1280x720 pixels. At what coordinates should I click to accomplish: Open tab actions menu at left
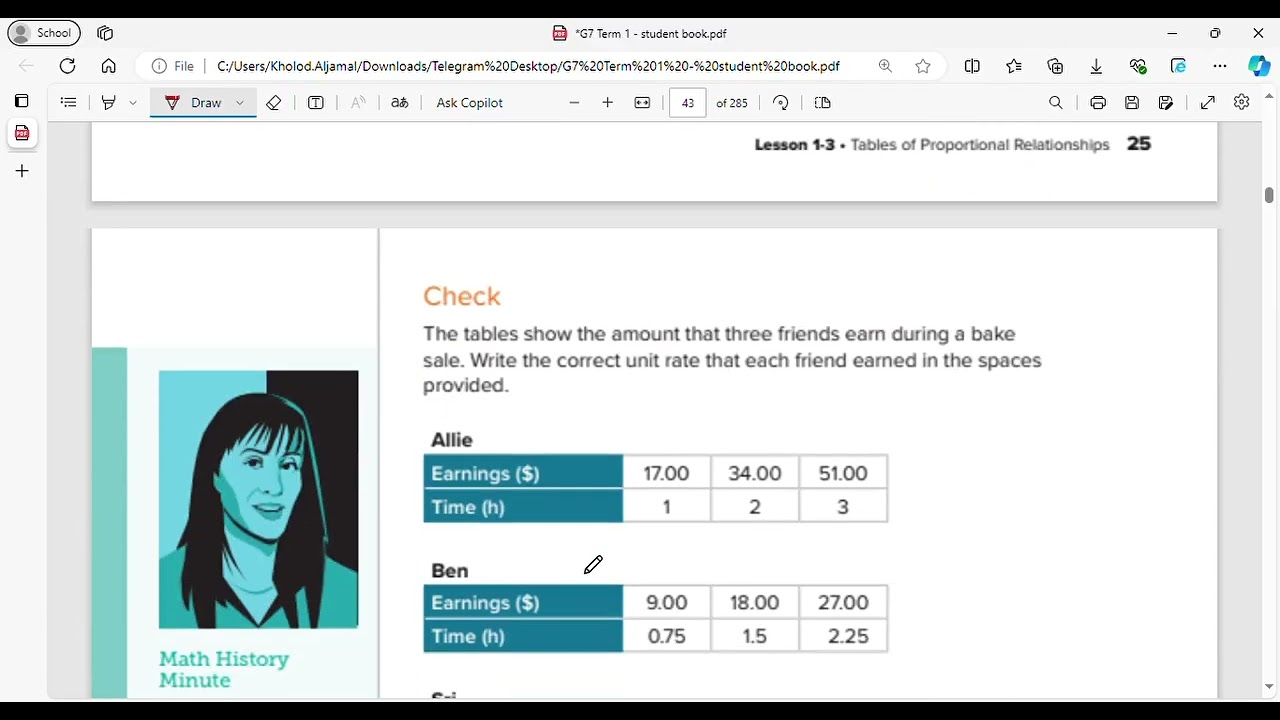(21, 101)
